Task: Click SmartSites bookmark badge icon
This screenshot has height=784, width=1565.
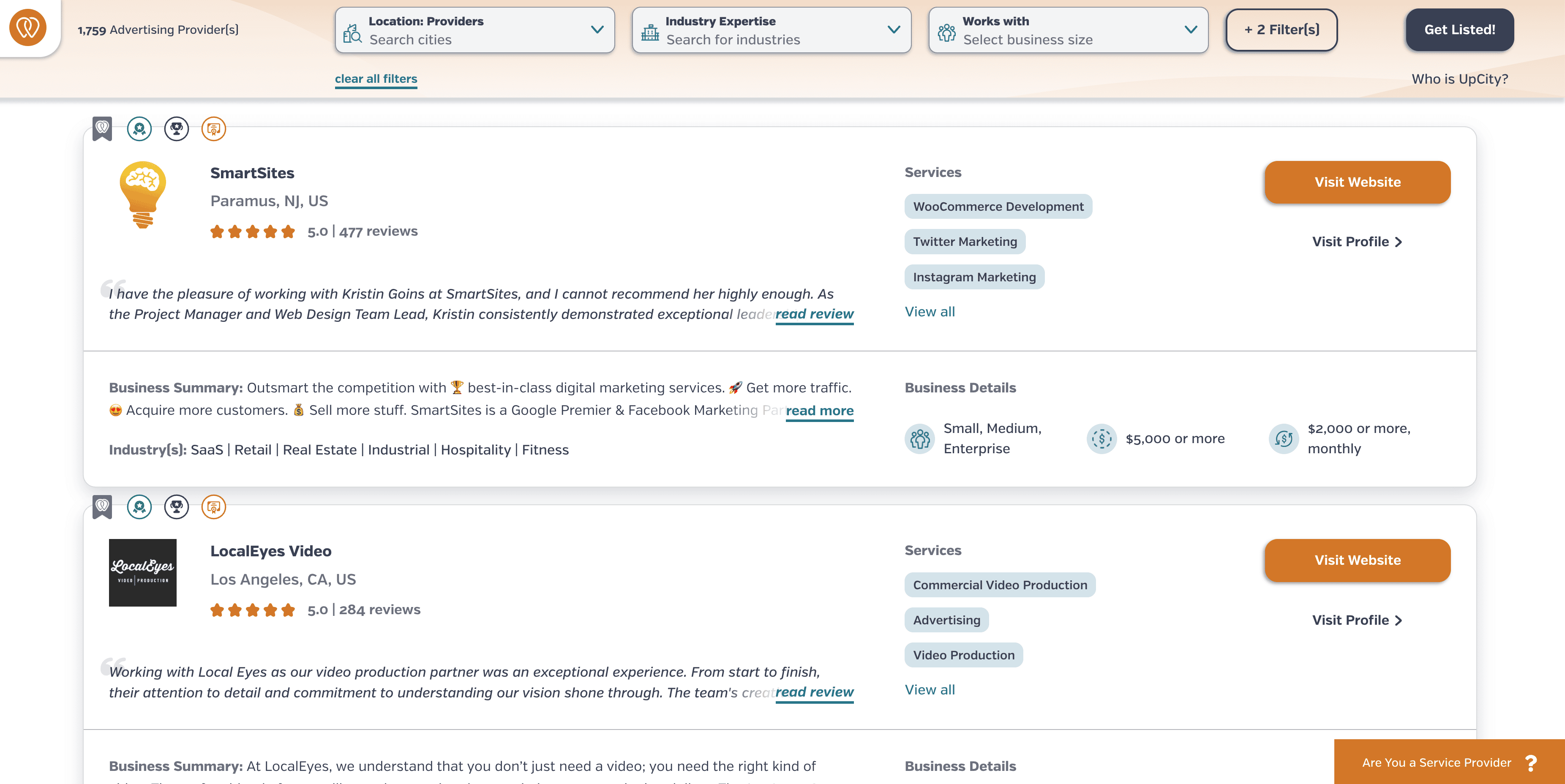Action: [x=102, y=128]
